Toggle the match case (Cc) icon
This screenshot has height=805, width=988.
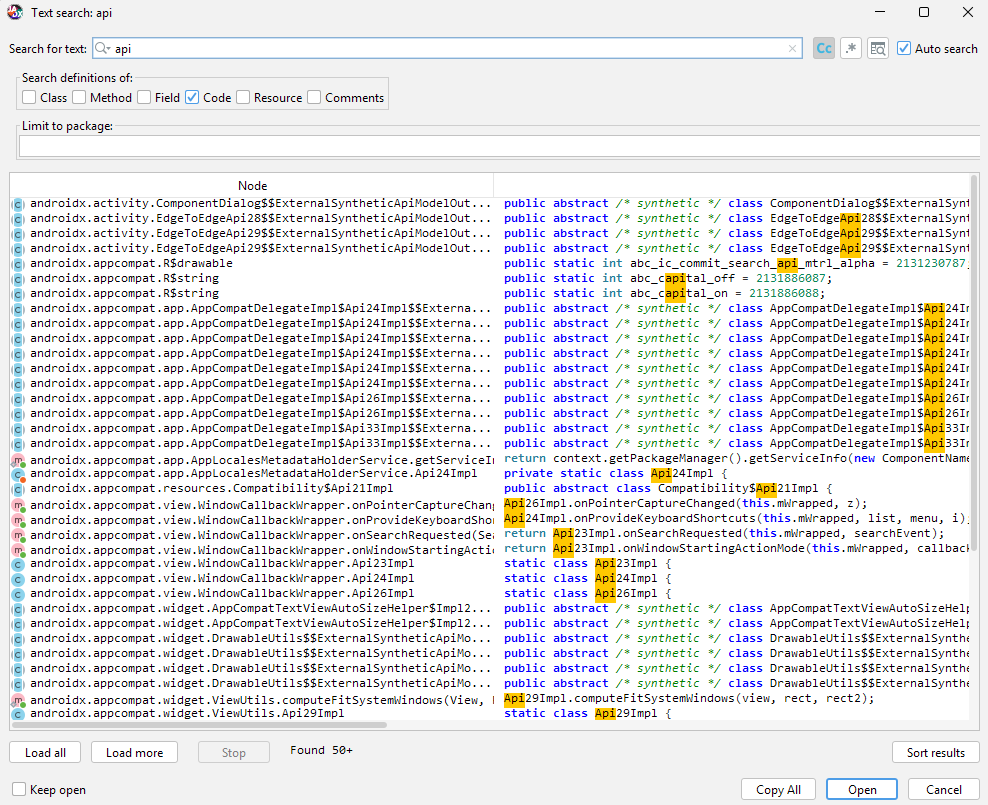tap(824, 48)
